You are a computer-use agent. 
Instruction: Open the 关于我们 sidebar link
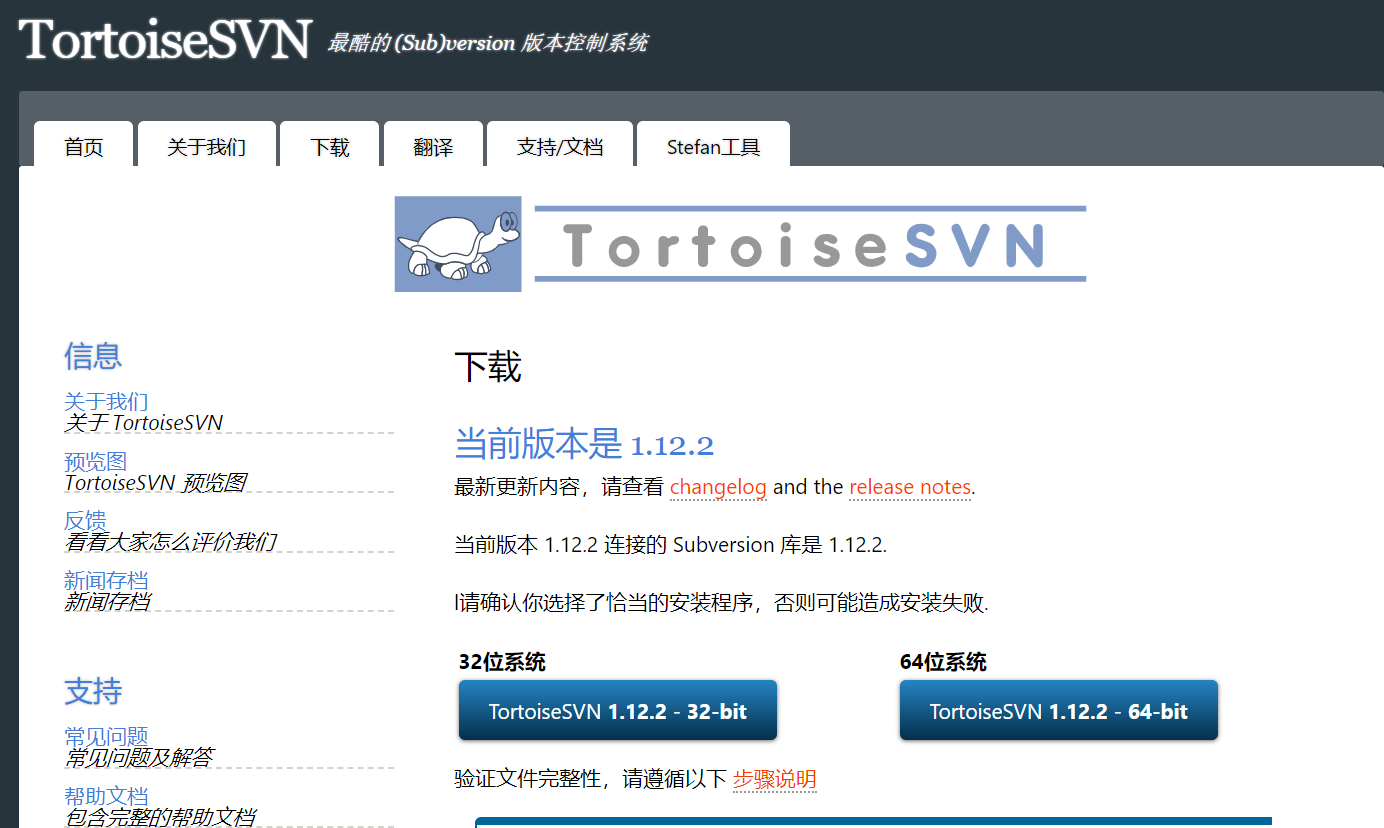click(x=106, y=400)
